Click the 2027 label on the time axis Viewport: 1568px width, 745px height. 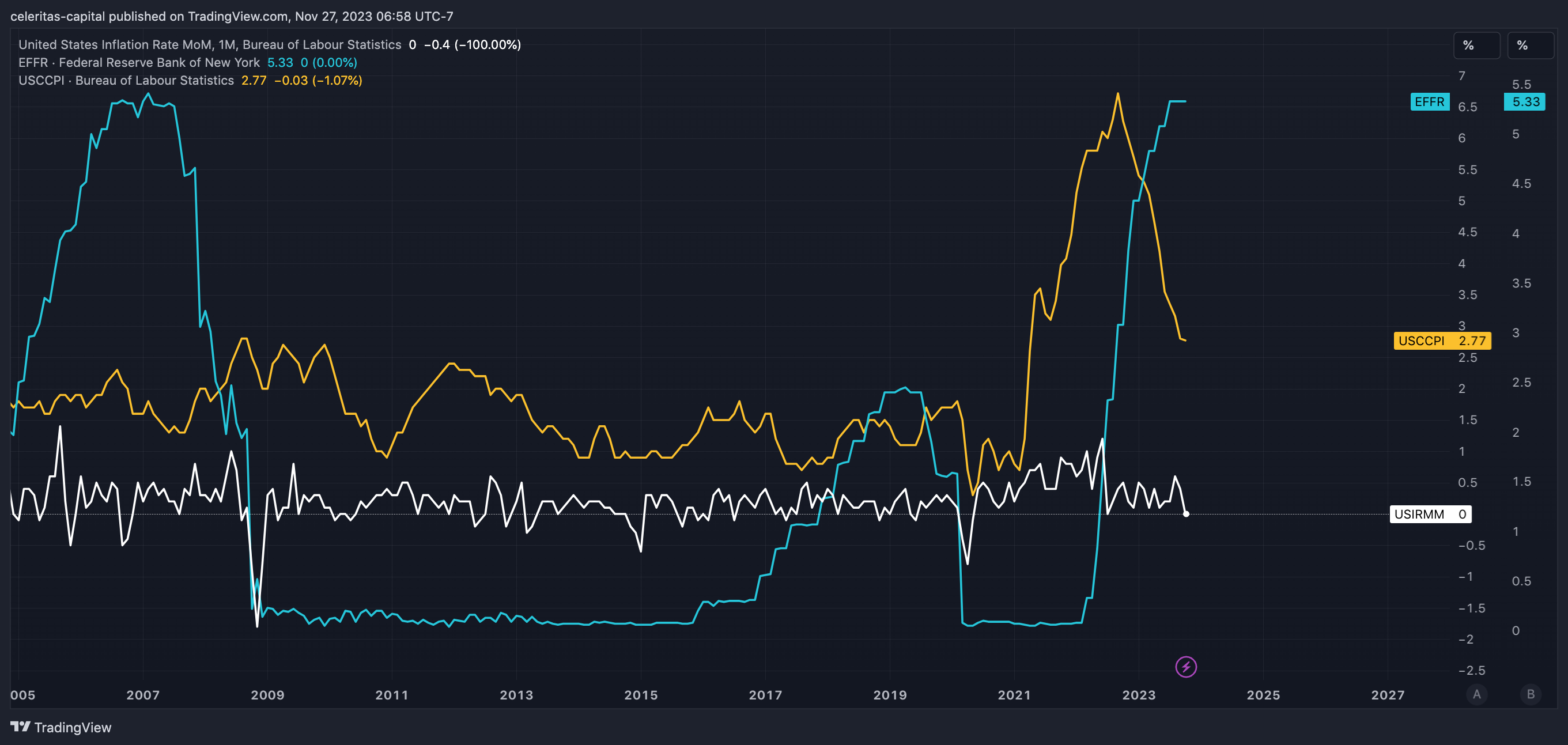point(1387,694)
